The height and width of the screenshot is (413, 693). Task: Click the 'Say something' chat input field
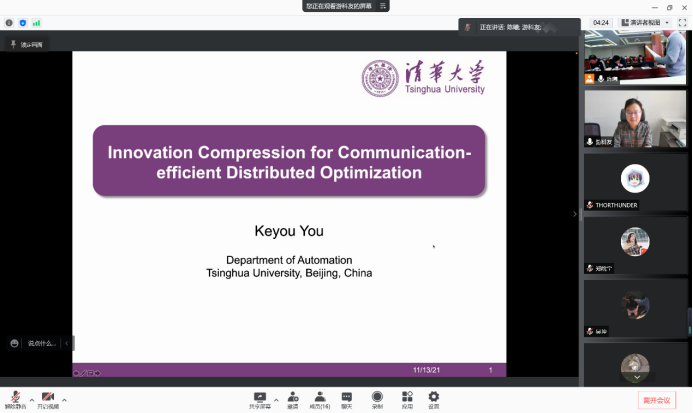pos(42,343)
